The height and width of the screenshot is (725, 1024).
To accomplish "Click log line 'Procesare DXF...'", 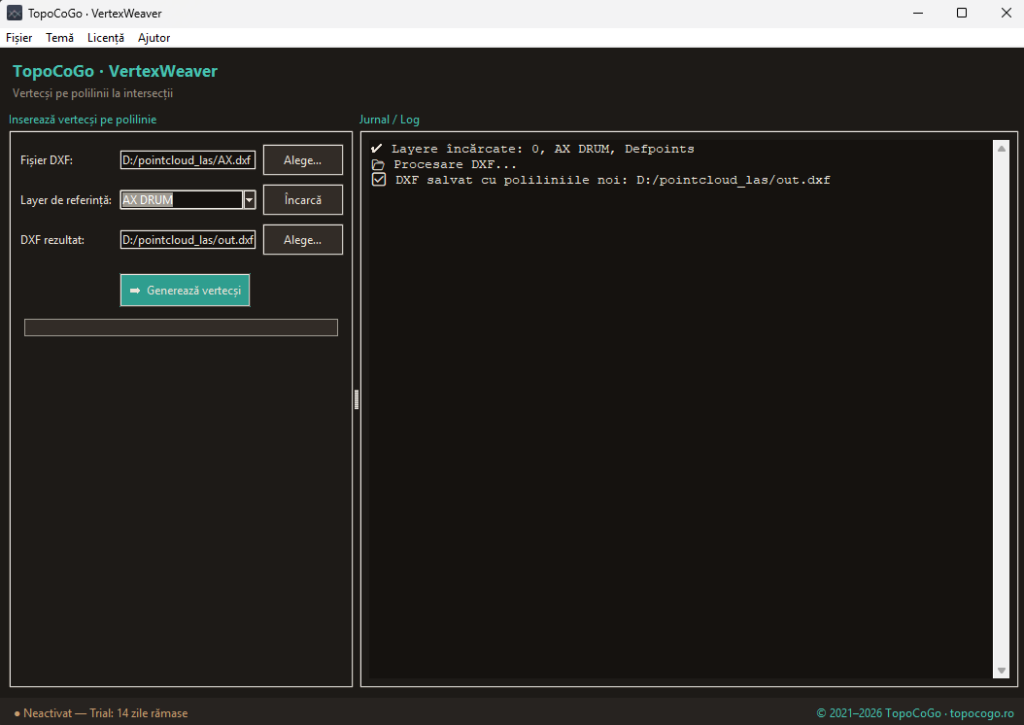I will click(455, 165).
